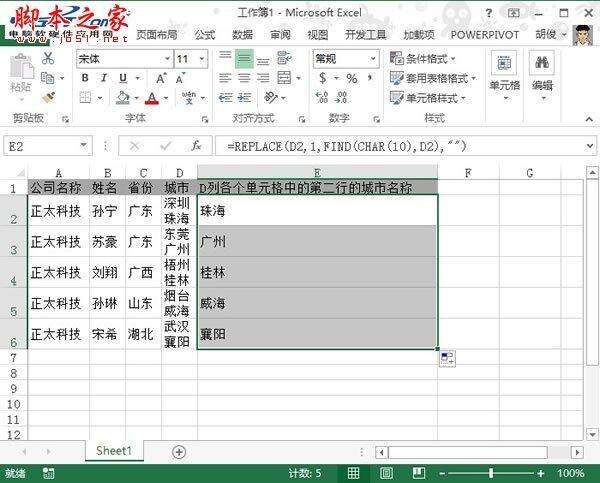600x483 pixels.
Task: Click the phonetic guide wén icon
Action: (189, 98)
